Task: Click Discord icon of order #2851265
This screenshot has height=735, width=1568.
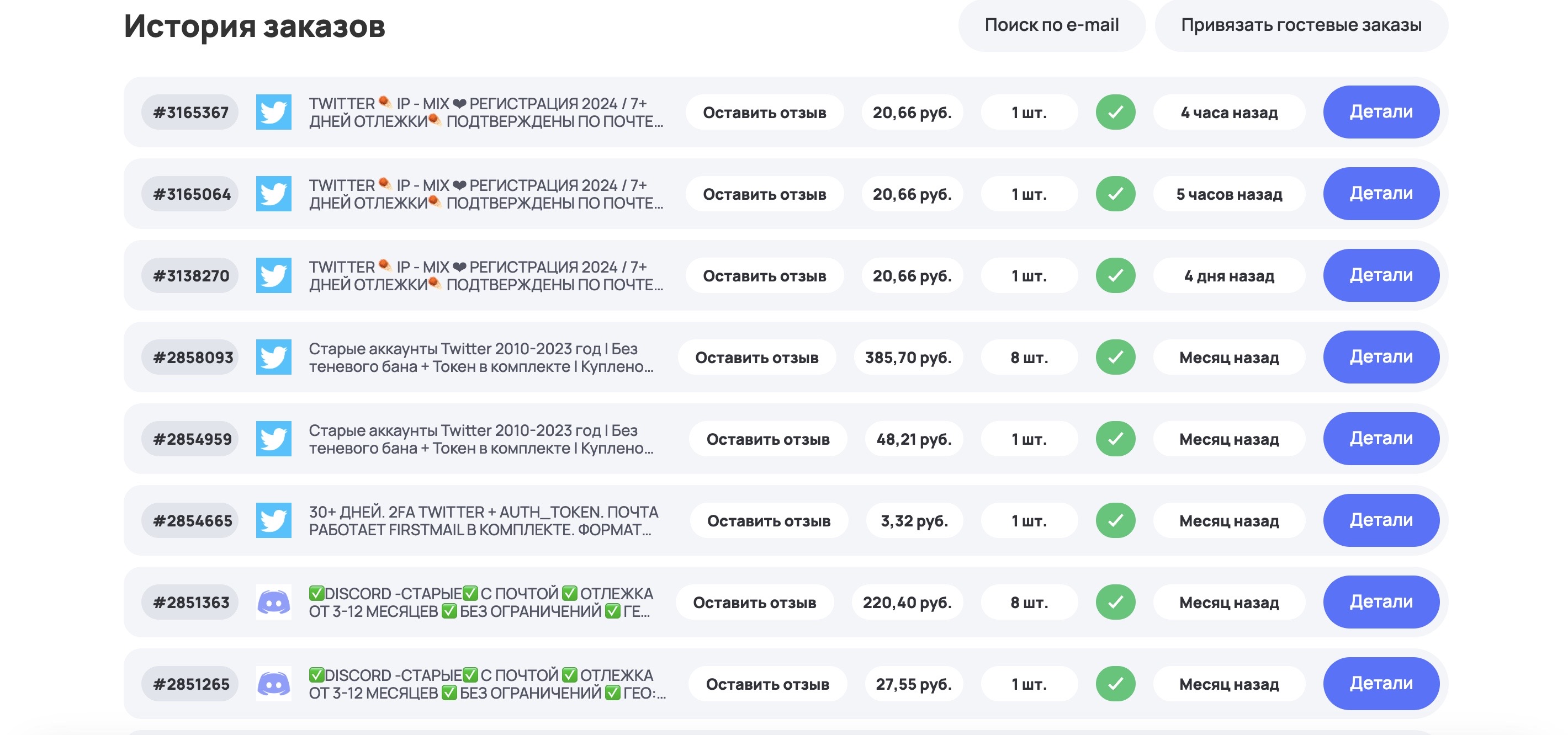Action: (x=273, y=684)
